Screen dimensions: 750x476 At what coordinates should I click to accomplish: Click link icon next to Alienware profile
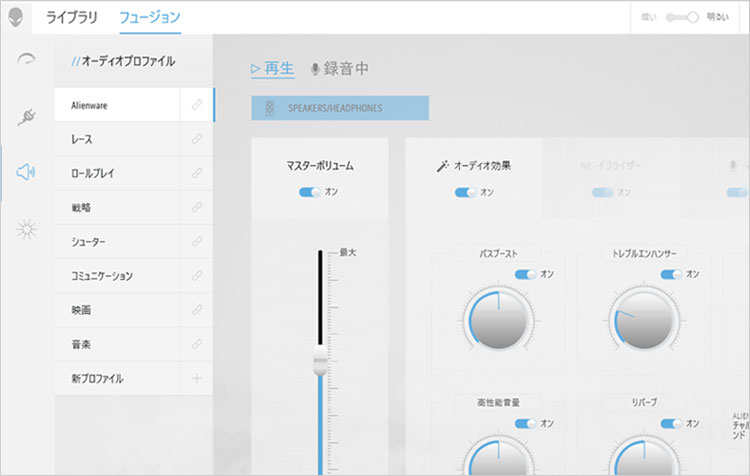pos(197,105)
